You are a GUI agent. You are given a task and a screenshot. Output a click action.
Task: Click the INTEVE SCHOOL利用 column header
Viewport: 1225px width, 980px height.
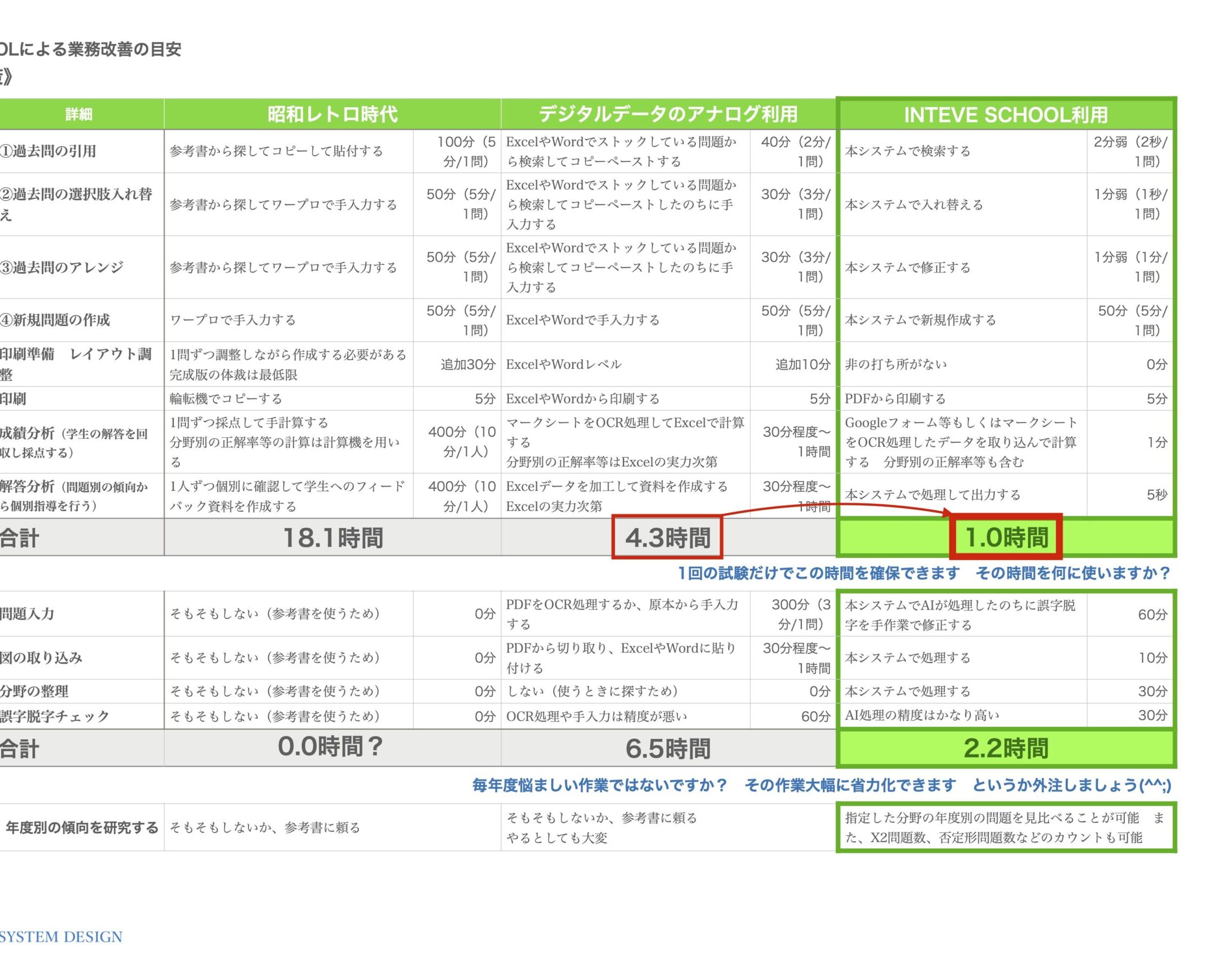tap(1006, 114)
